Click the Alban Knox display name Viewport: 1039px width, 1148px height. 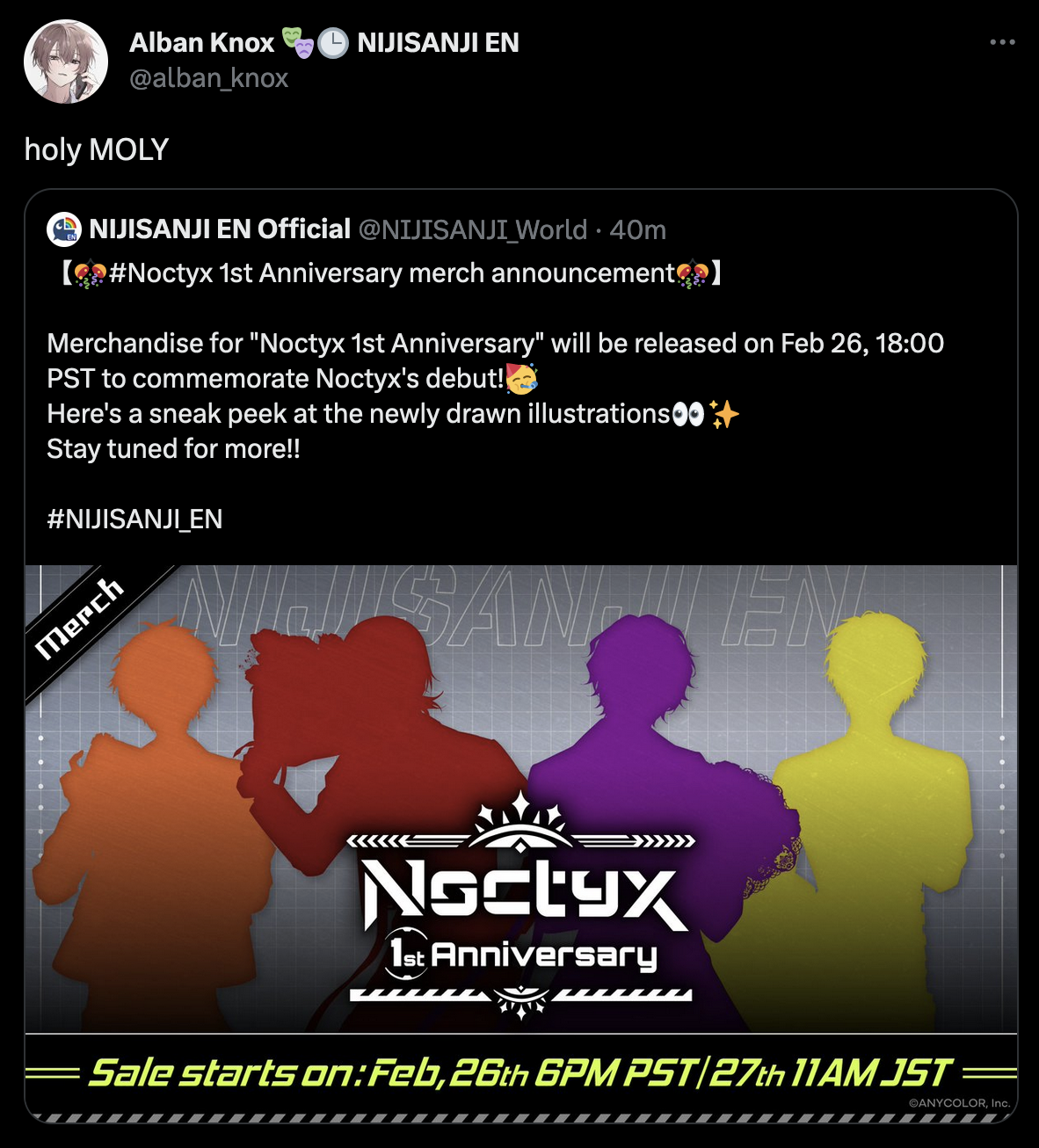[x=202, y=42]
